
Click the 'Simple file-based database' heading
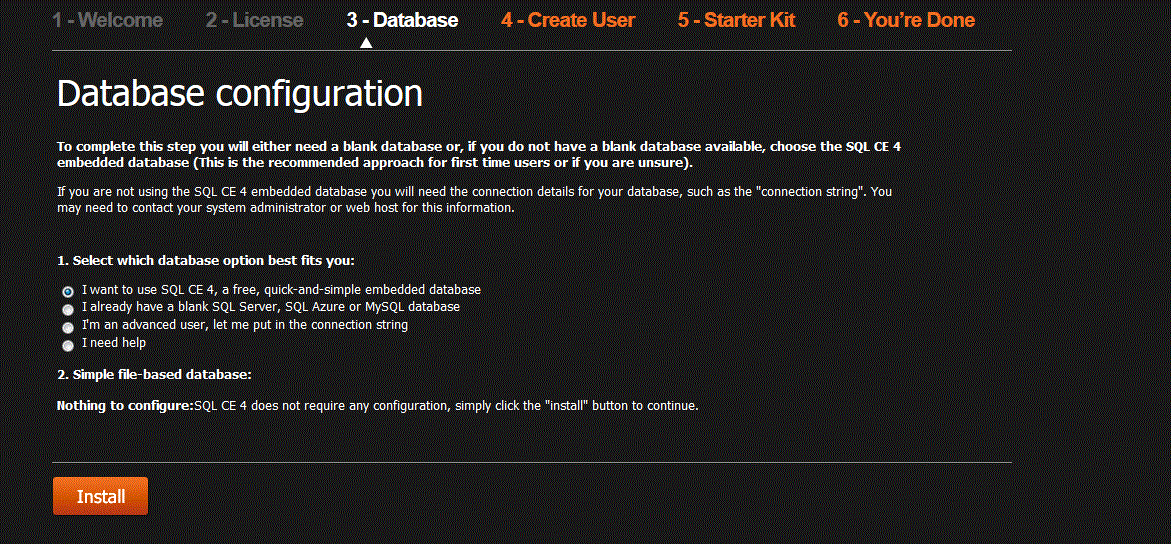[x=155, y=374]
